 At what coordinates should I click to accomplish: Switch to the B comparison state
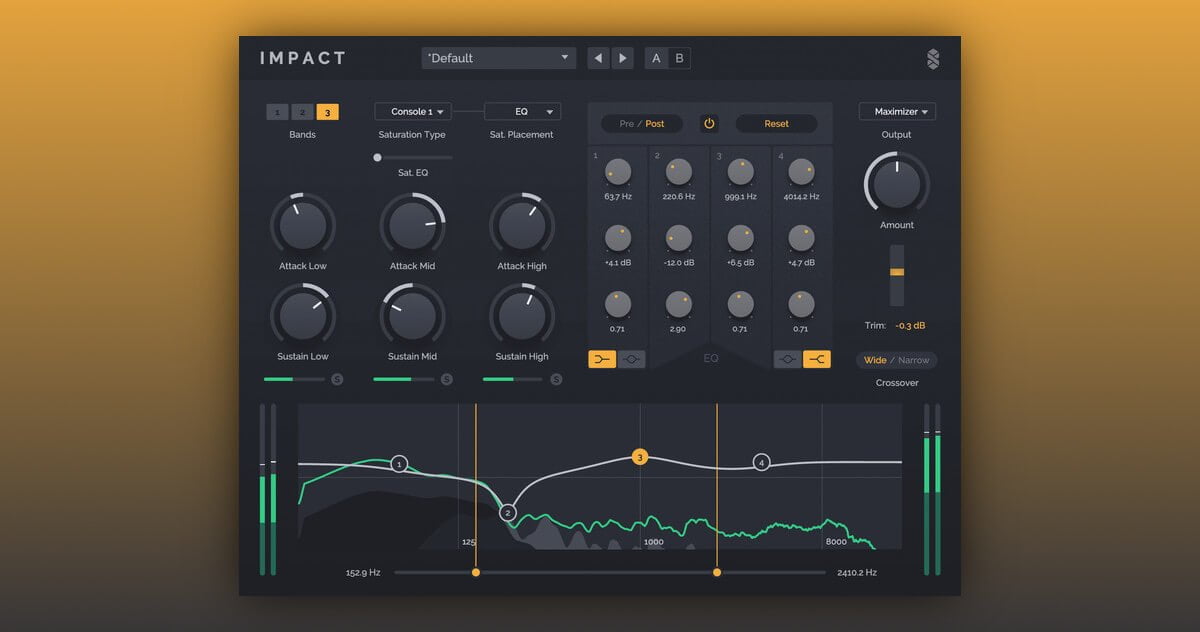click(680, 58)
